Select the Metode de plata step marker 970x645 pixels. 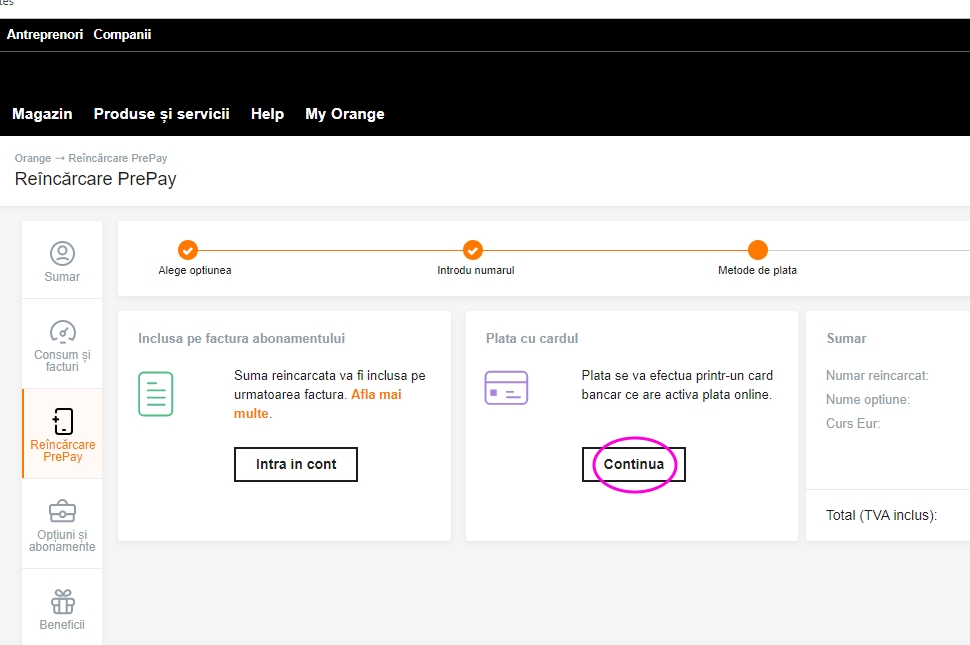point(758,250)
